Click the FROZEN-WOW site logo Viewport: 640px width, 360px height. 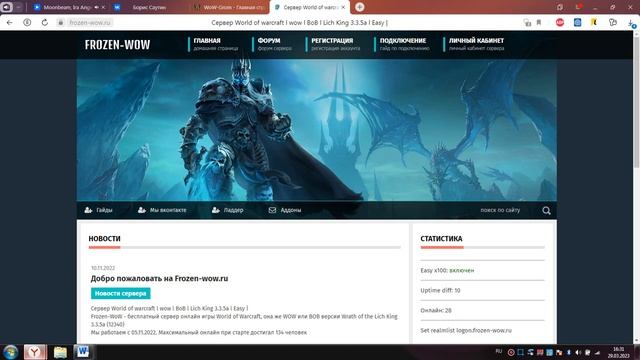pyautogui.click(x=118, y=44)
